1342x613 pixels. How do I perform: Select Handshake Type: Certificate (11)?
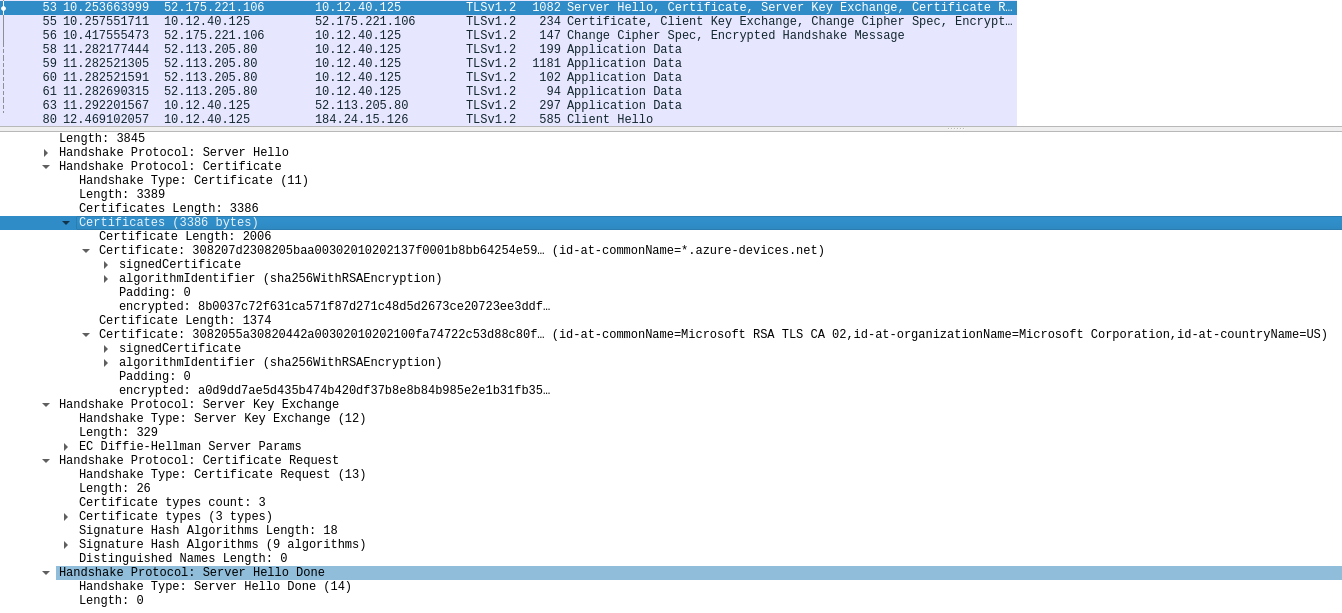(194, 181)
